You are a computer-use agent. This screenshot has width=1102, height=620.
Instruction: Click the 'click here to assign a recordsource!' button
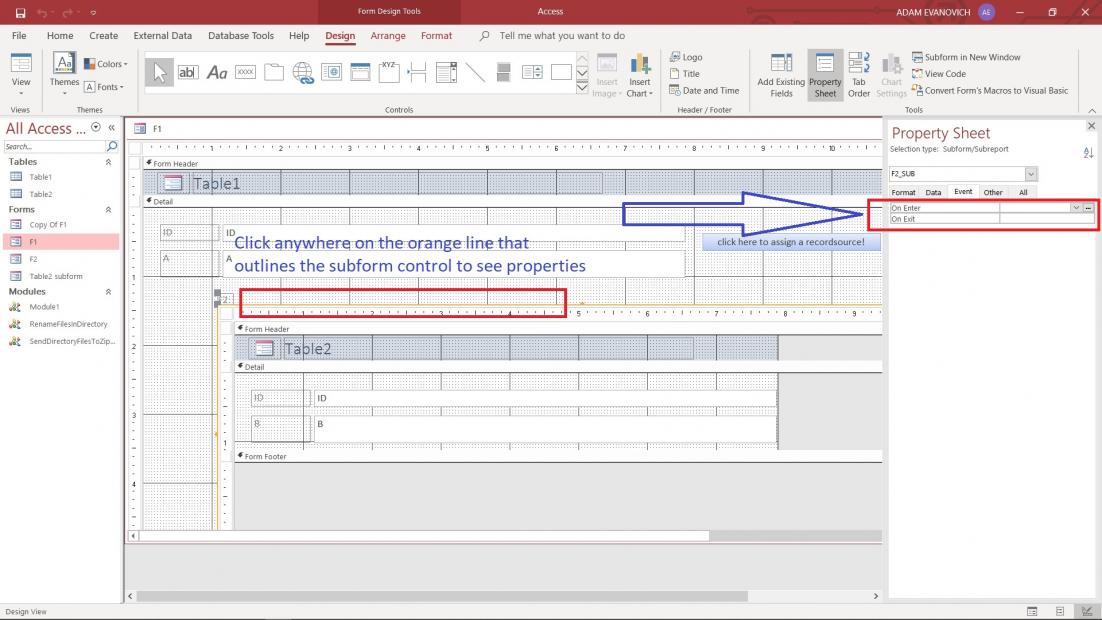pos(791,242)
